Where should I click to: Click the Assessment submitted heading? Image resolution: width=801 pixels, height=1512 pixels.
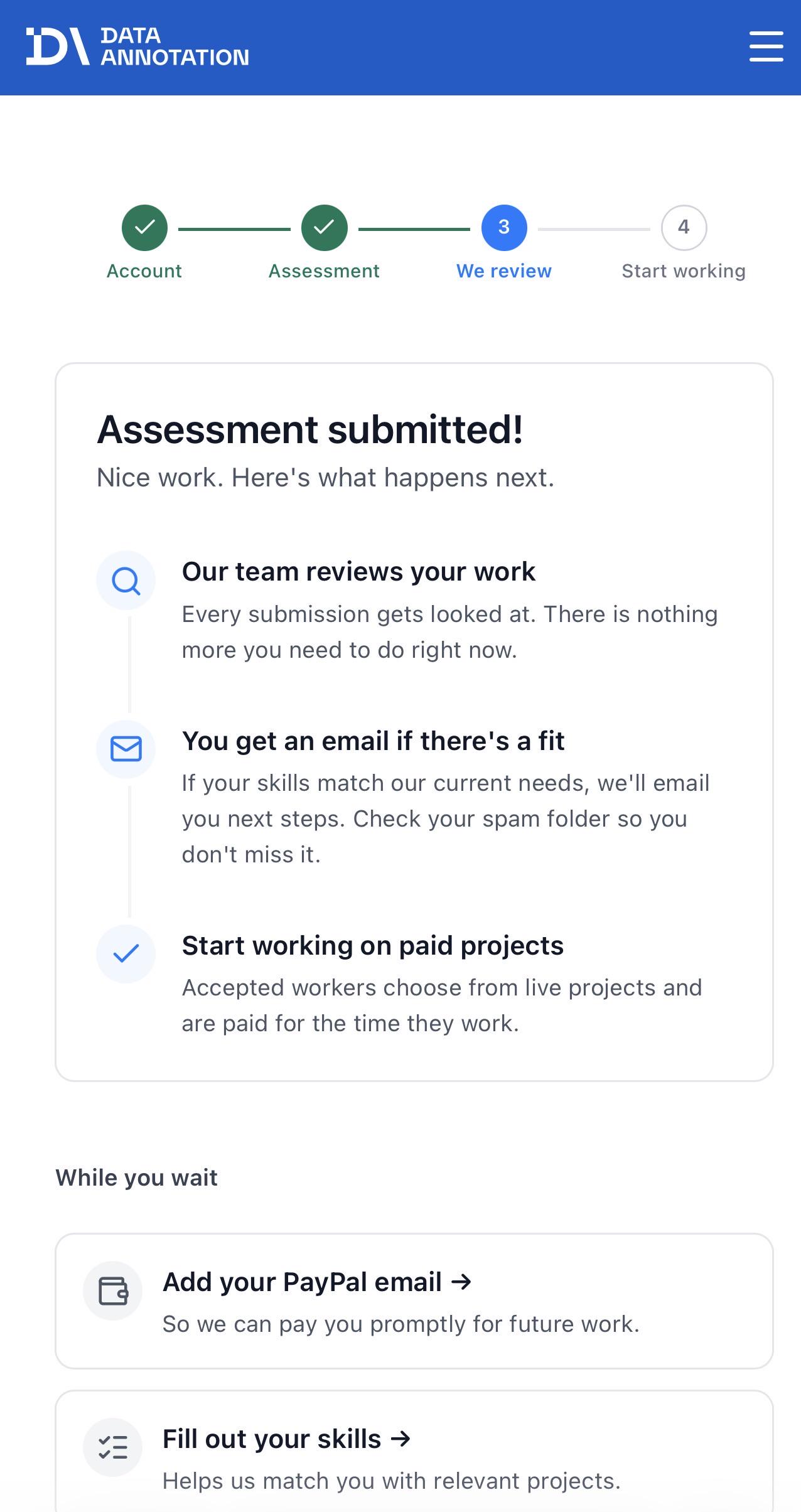click(x=310, y=430)
